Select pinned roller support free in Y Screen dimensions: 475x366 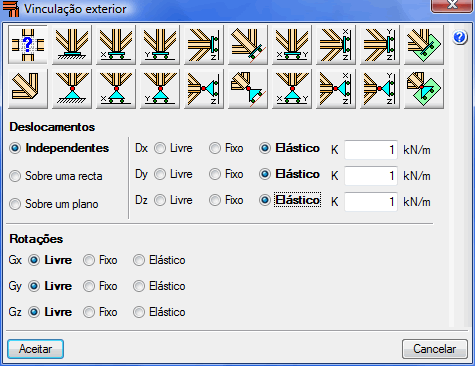pyautogui.click(x=160, y=88)
